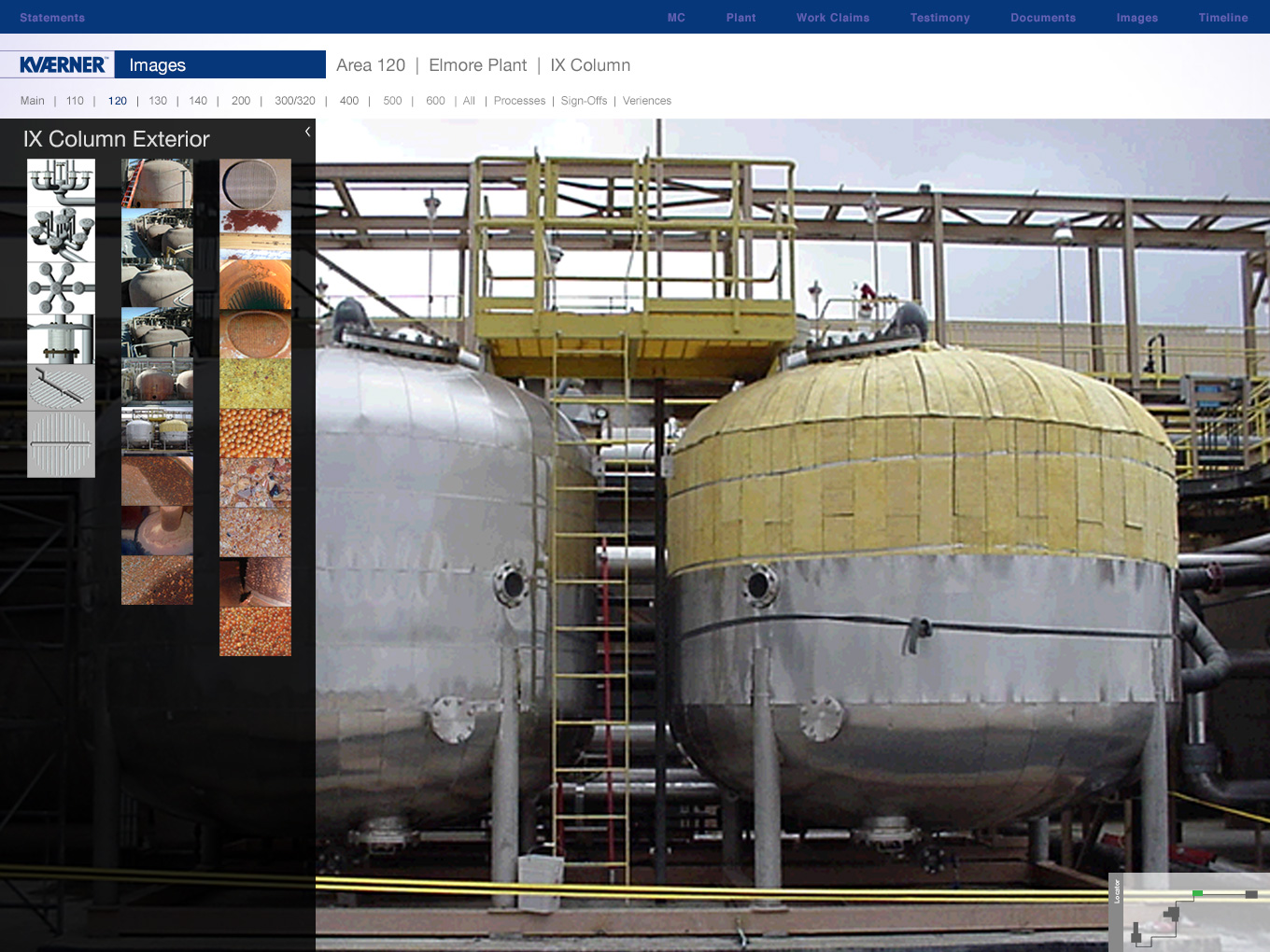This screenshot has height=952, width=1270.
Task: Open the pipe header manifold diagram at top
Action: coord(61,181)
